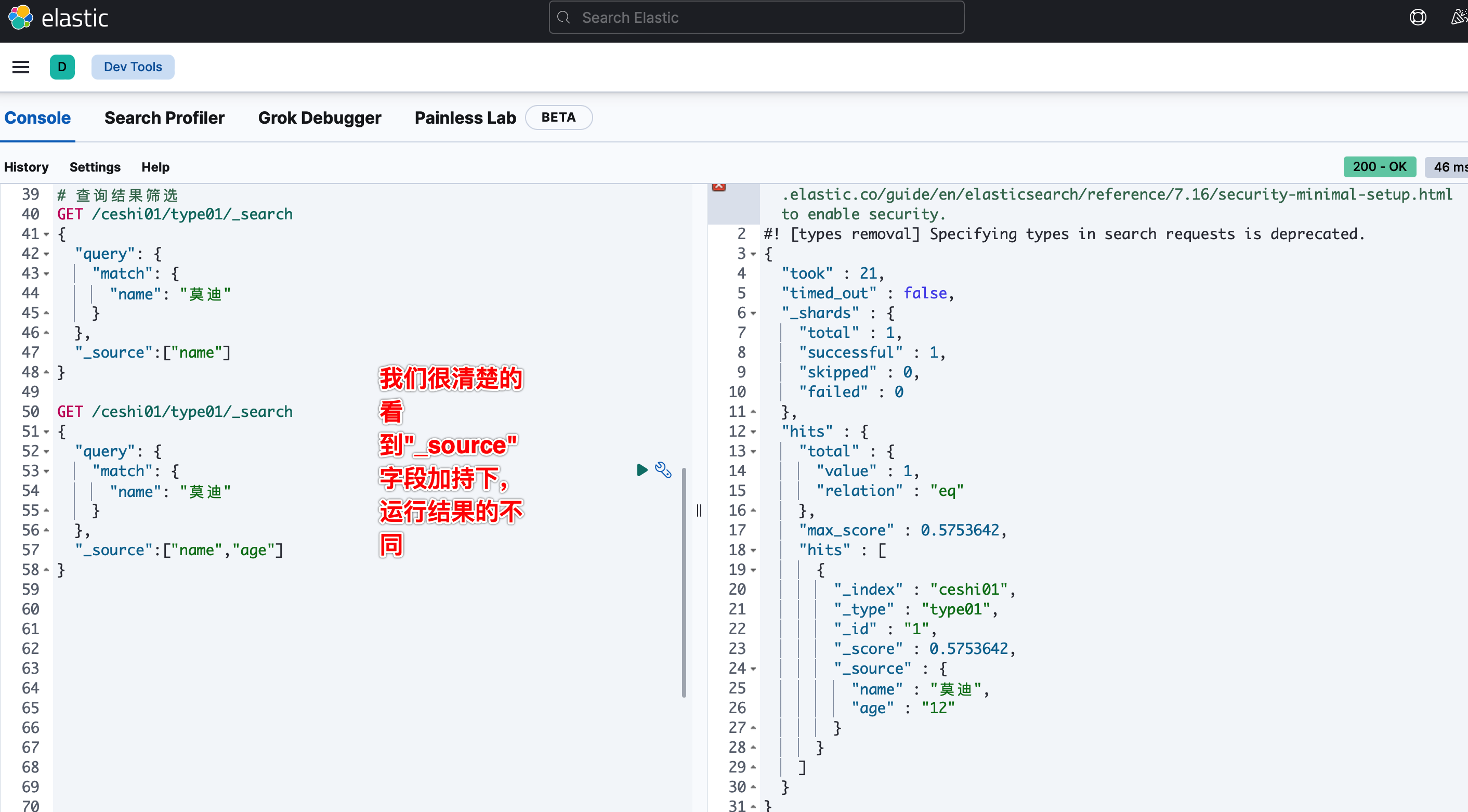Collapse editor line 41 fold arrow
The width and height of the screenshot is (1468, 812).
(x=47, y=235)
